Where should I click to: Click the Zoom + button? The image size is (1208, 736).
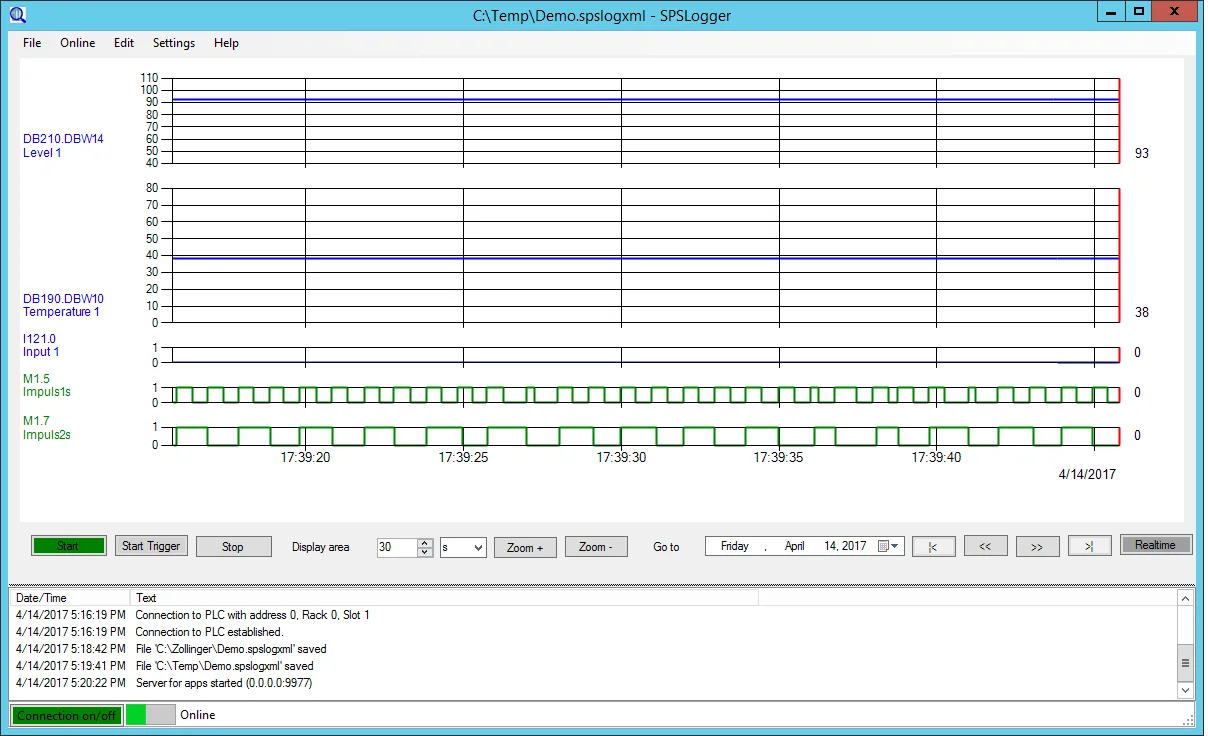(525, 547)
